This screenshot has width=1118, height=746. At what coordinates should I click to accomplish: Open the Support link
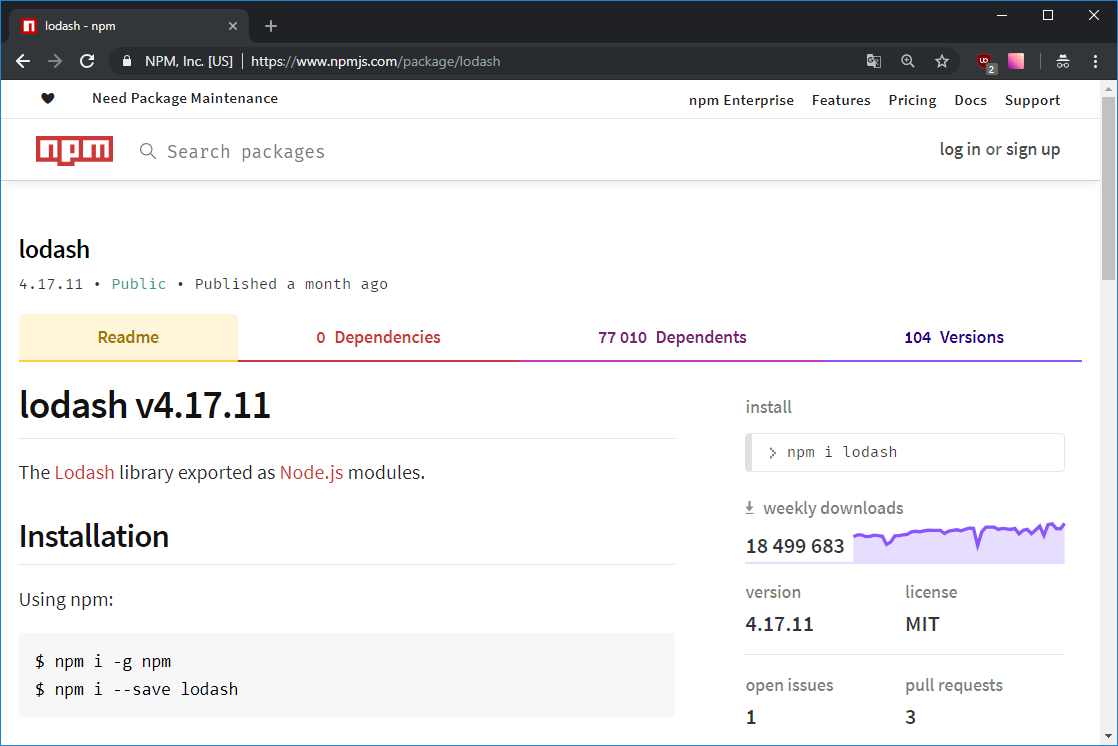click(1032, 101)
